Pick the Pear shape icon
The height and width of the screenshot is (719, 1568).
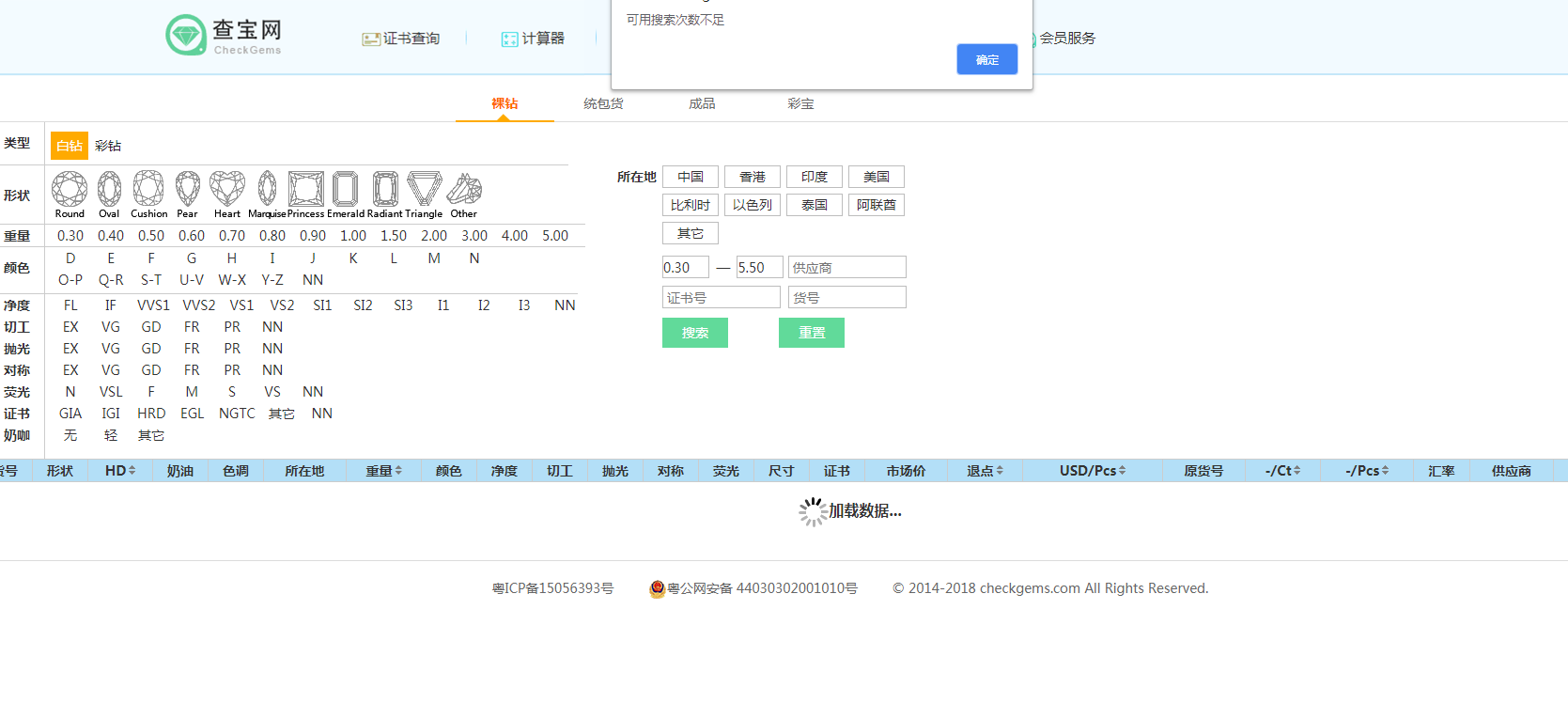tap(188, 189)
